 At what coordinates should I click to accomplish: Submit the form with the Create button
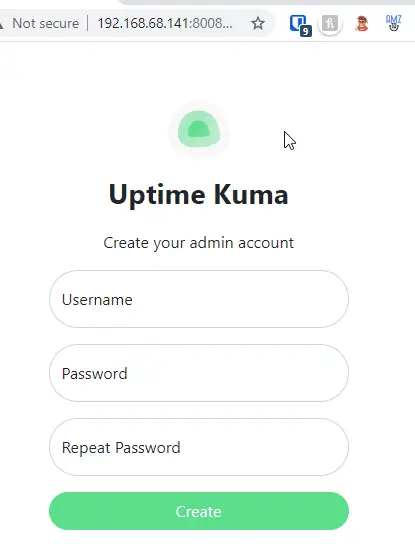pyautogui.click(x=199, y=511)
